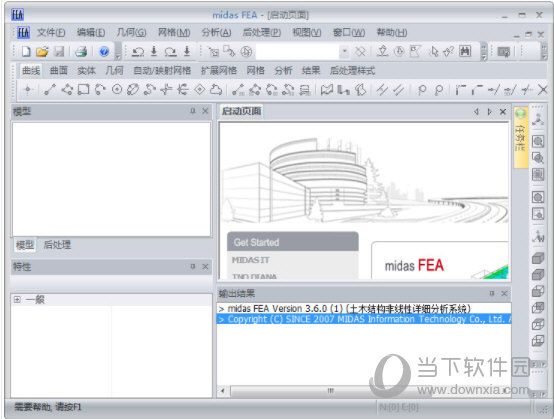This screenshot has width=554, height=419.
Task: Select the create line tool
Action: 50,90
